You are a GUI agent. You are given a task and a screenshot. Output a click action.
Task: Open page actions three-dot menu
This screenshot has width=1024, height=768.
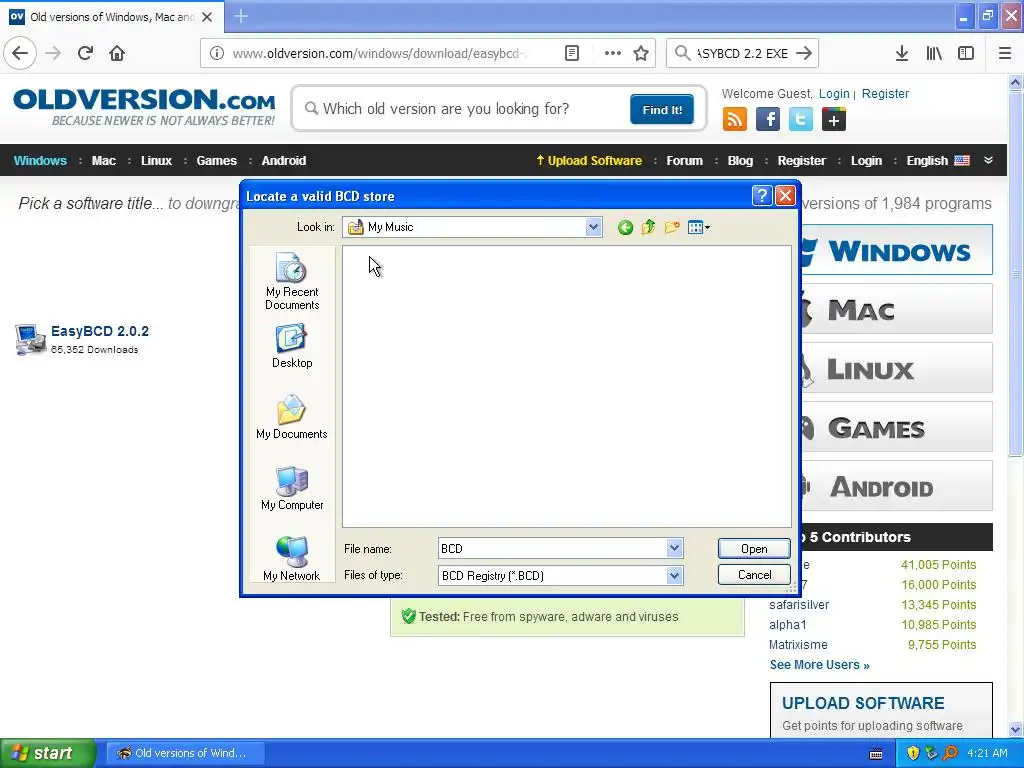pyautogui.click(x=612, y=53)
